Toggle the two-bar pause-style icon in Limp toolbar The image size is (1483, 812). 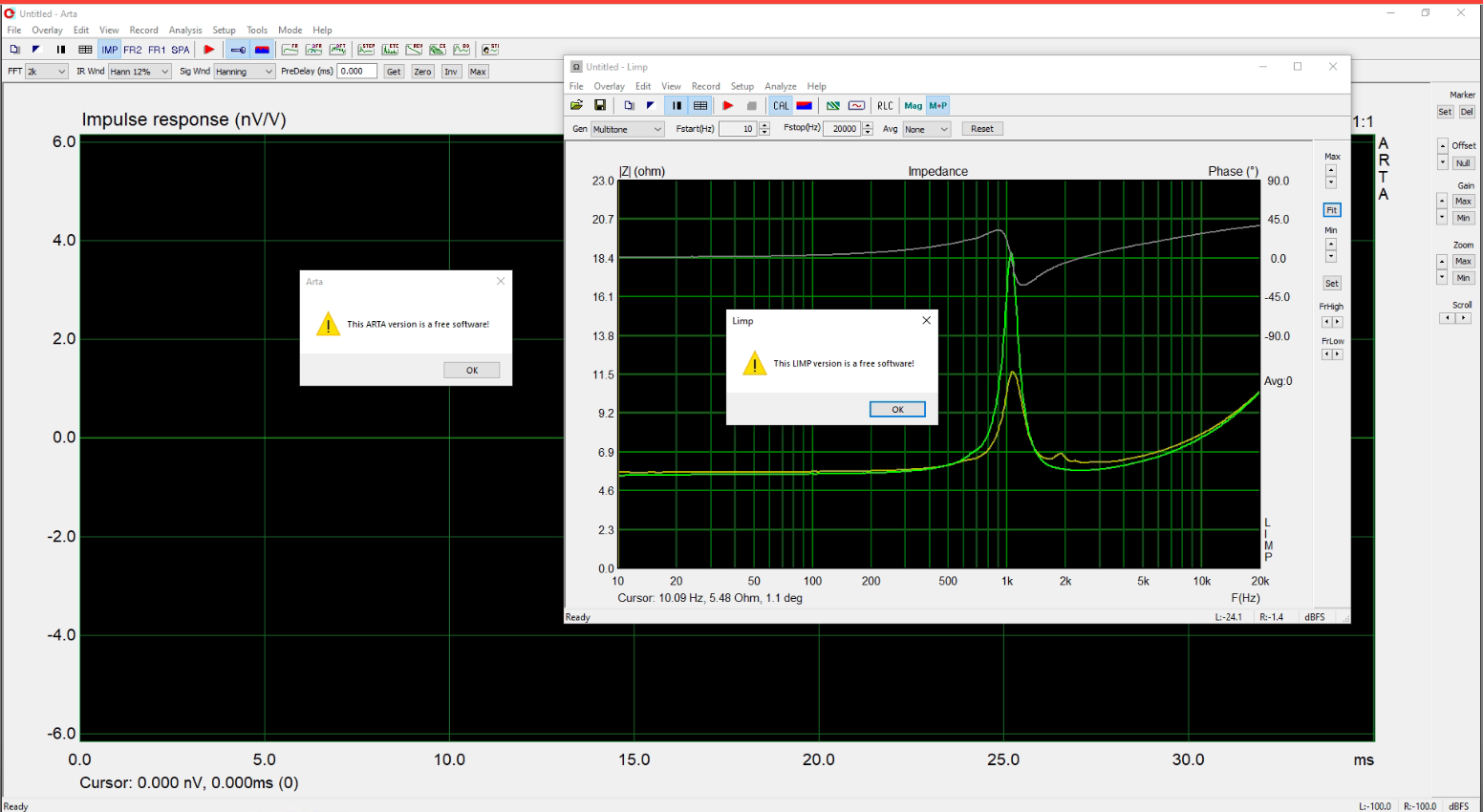pyautogui.click(x=677, y=106)
